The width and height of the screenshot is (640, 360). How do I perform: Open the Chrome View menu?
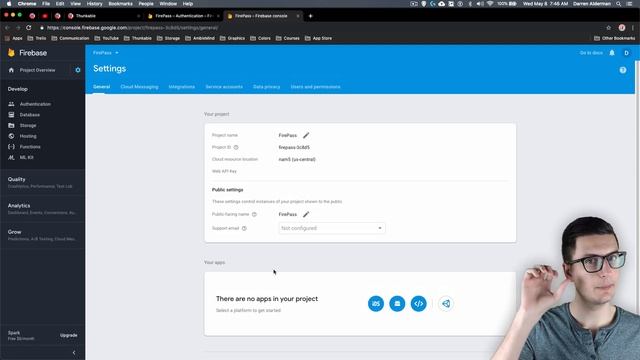click(76, 4)
